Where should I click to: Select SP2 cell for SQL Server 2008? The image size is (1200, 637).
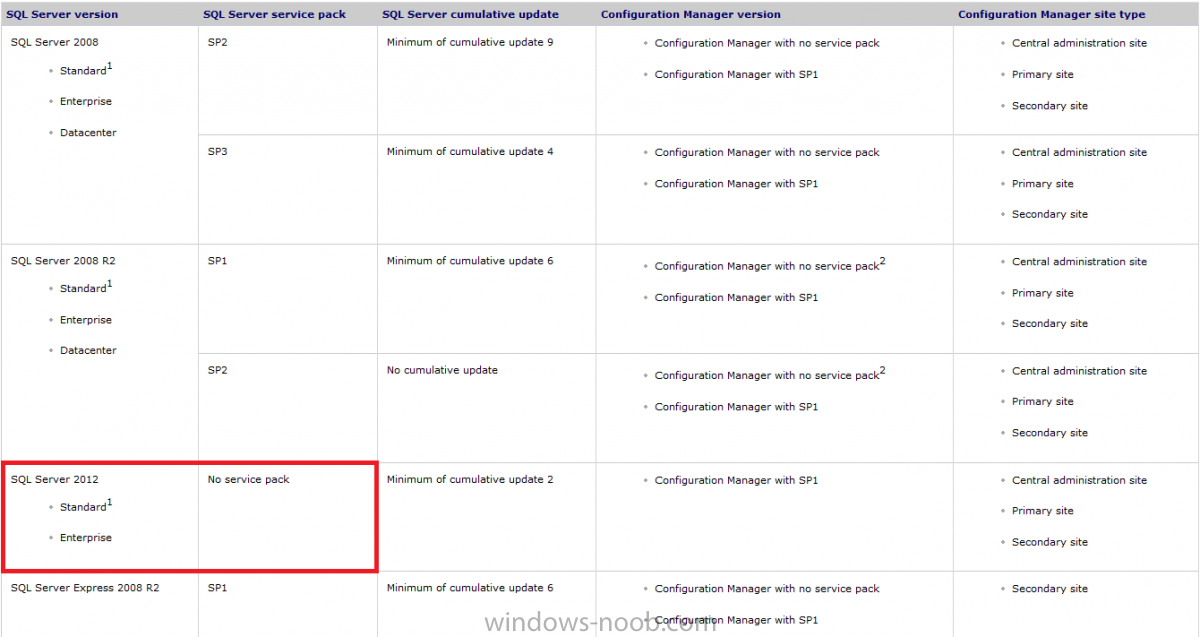point(218,42)
